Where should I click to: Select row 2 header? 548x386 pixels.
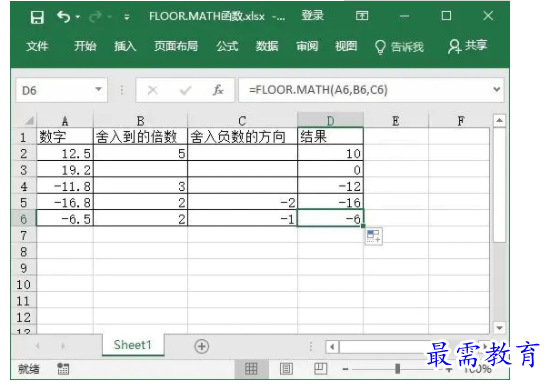pos(24,153)
